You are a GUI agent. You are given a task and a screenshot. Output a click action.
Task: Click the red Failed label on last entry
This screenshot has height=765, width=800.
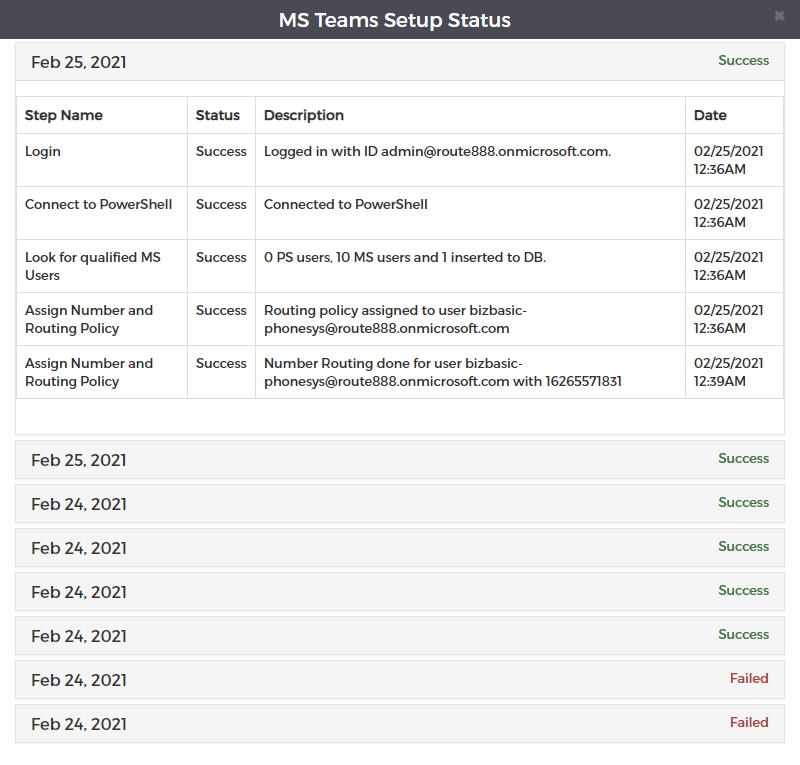tap(749, 722)
